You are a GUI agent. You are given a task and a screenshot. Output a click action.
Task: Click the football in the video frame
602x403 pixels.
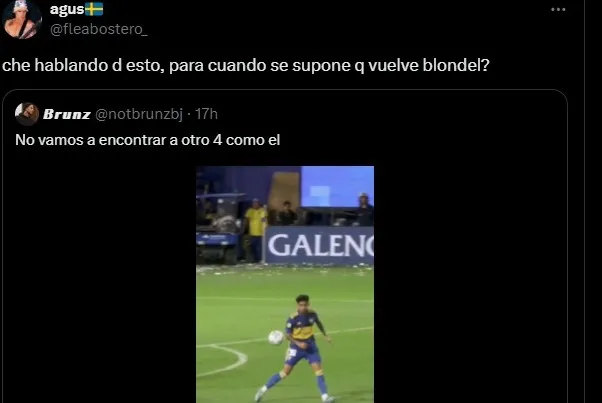(x=275, y=337)
